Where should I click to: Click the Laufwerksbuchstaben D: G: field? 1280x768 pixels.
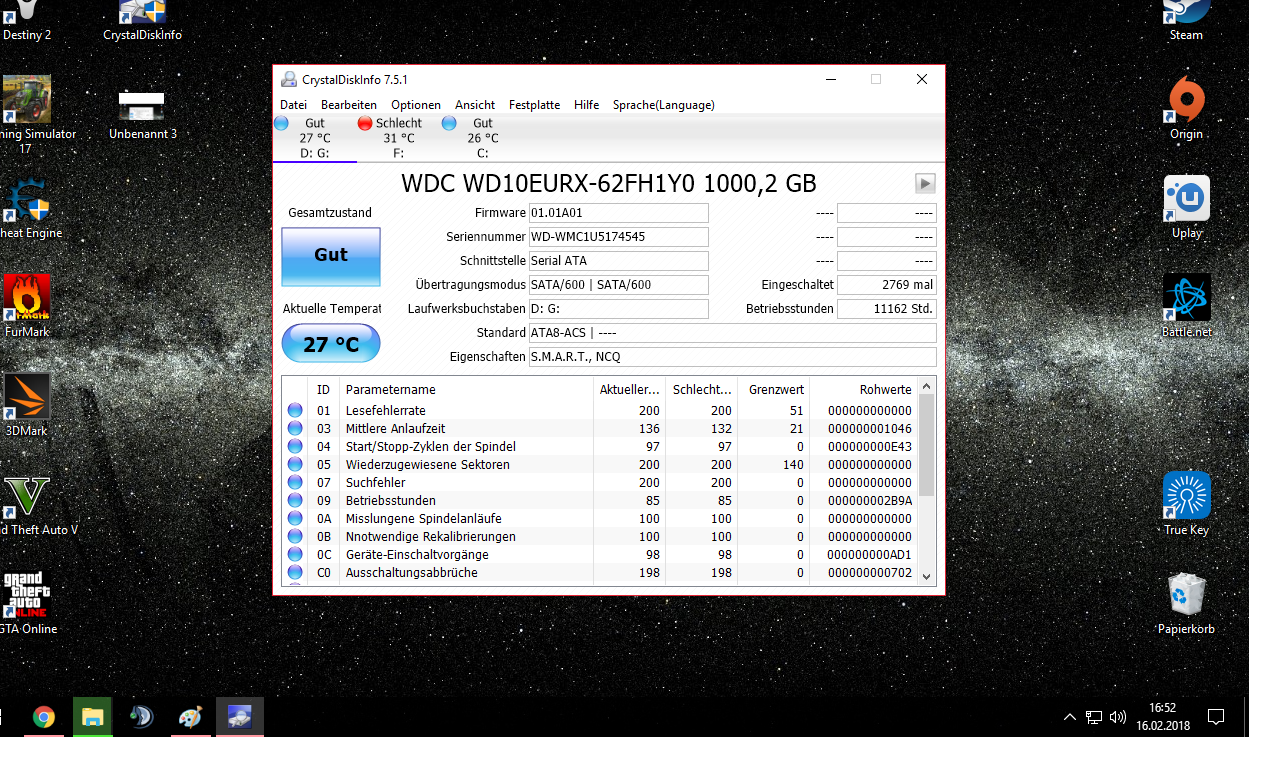tap(618, 309)
